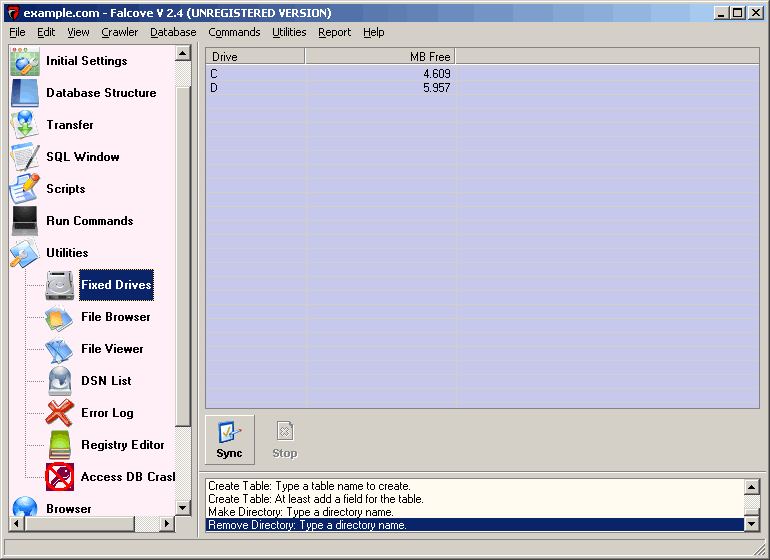The width and height of the screenshot is (770, 560).
Task: Click the Fixed Drives hard disk icon
Action: (x=60, y=285)
